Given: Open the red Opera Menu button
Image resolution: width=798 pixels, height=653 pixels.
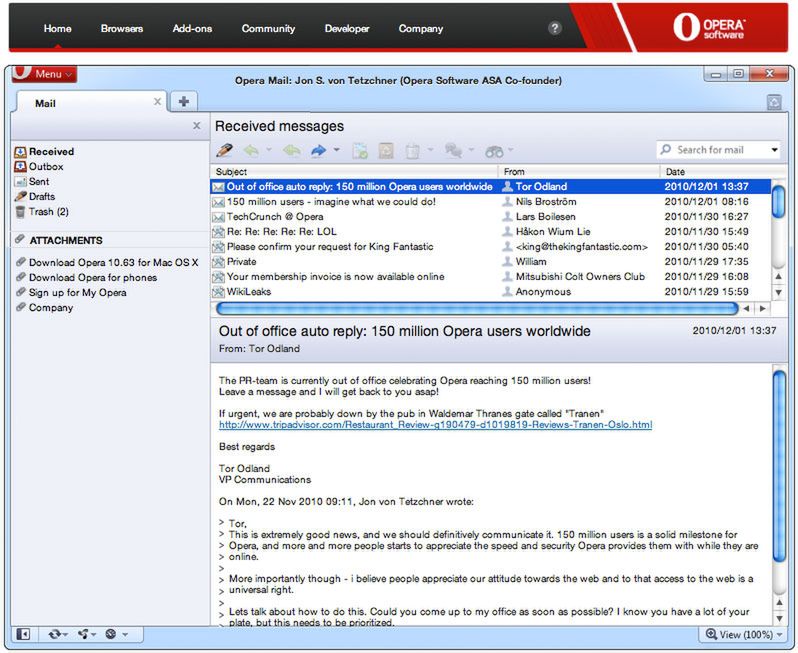Looking at the screenshot, I should click(x=45, y=73).
